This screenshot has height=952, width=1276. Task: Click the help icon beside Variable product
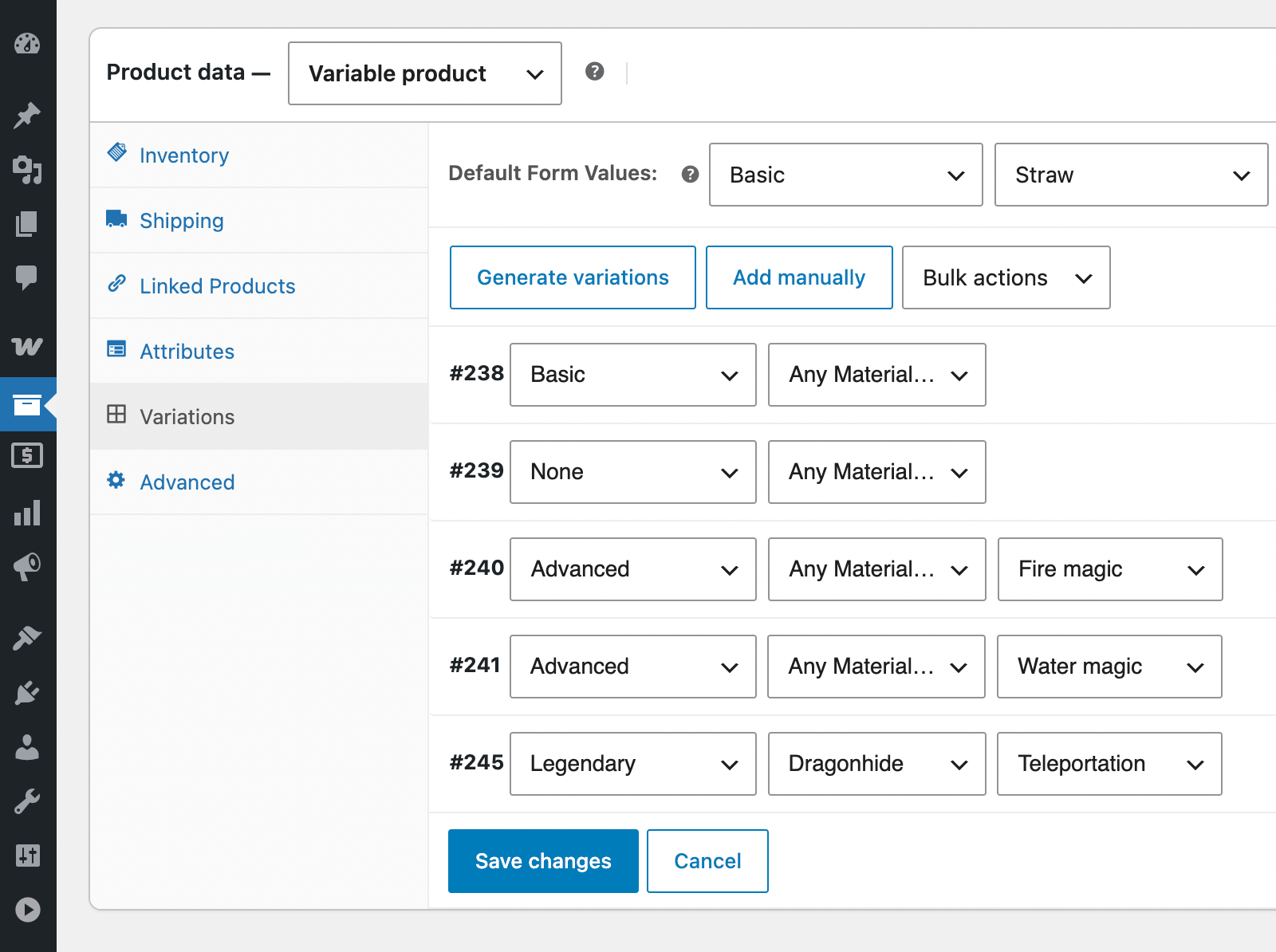594,72
